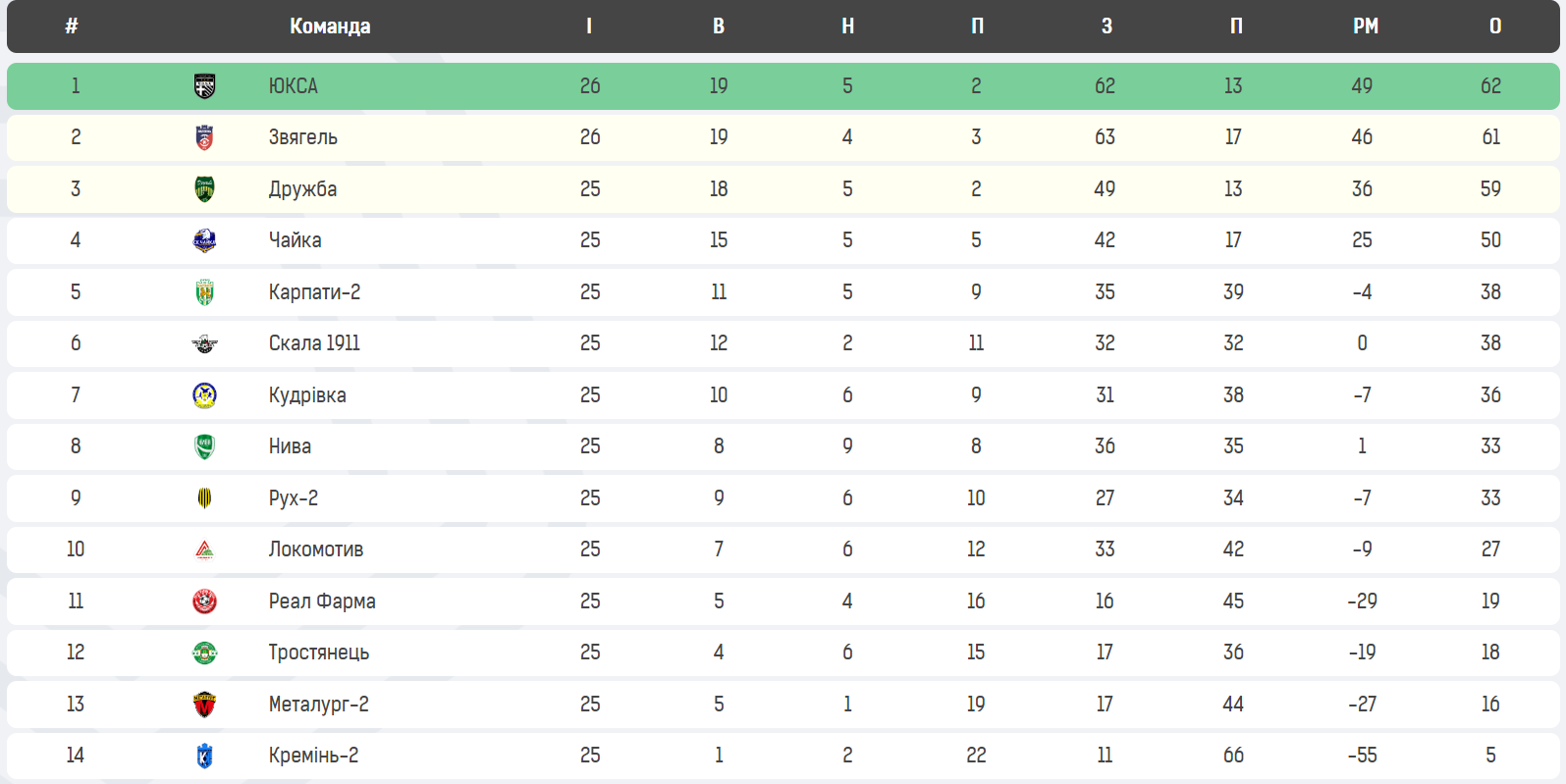Click the Скала 1911 winged logo
The image size is (1566, 784).
tap(204, 343)
